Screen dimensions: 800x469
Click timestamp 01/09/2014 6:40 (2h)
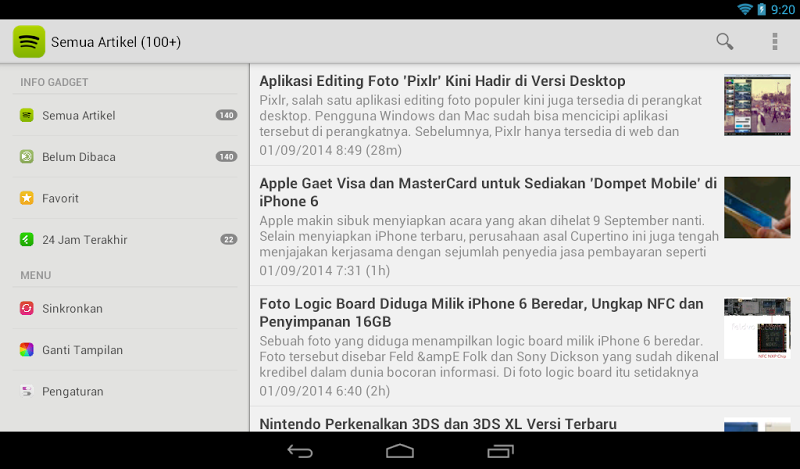click(324, 391)
